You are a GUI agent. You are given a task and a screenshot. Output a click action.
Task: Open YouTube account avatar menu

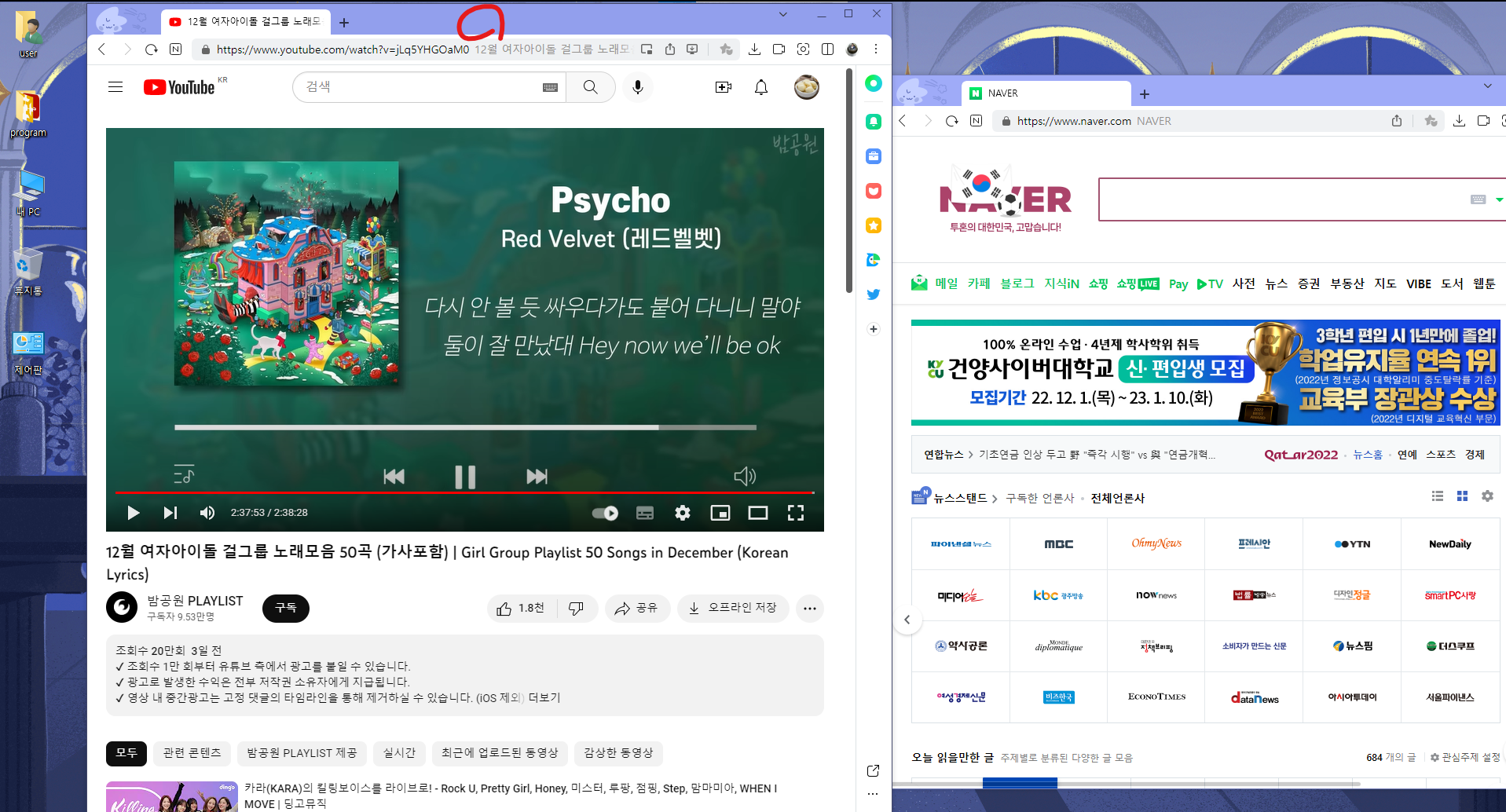(807, 87)
